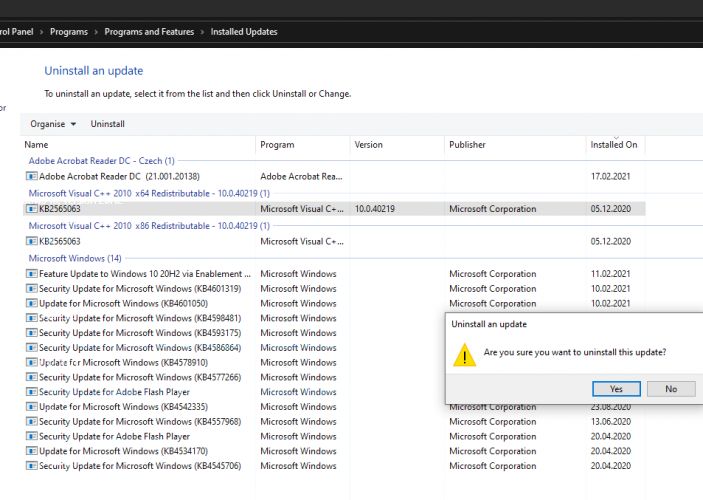
Task: Click icon beside Security Update KB4593175
Action: (x=31, y=333)
